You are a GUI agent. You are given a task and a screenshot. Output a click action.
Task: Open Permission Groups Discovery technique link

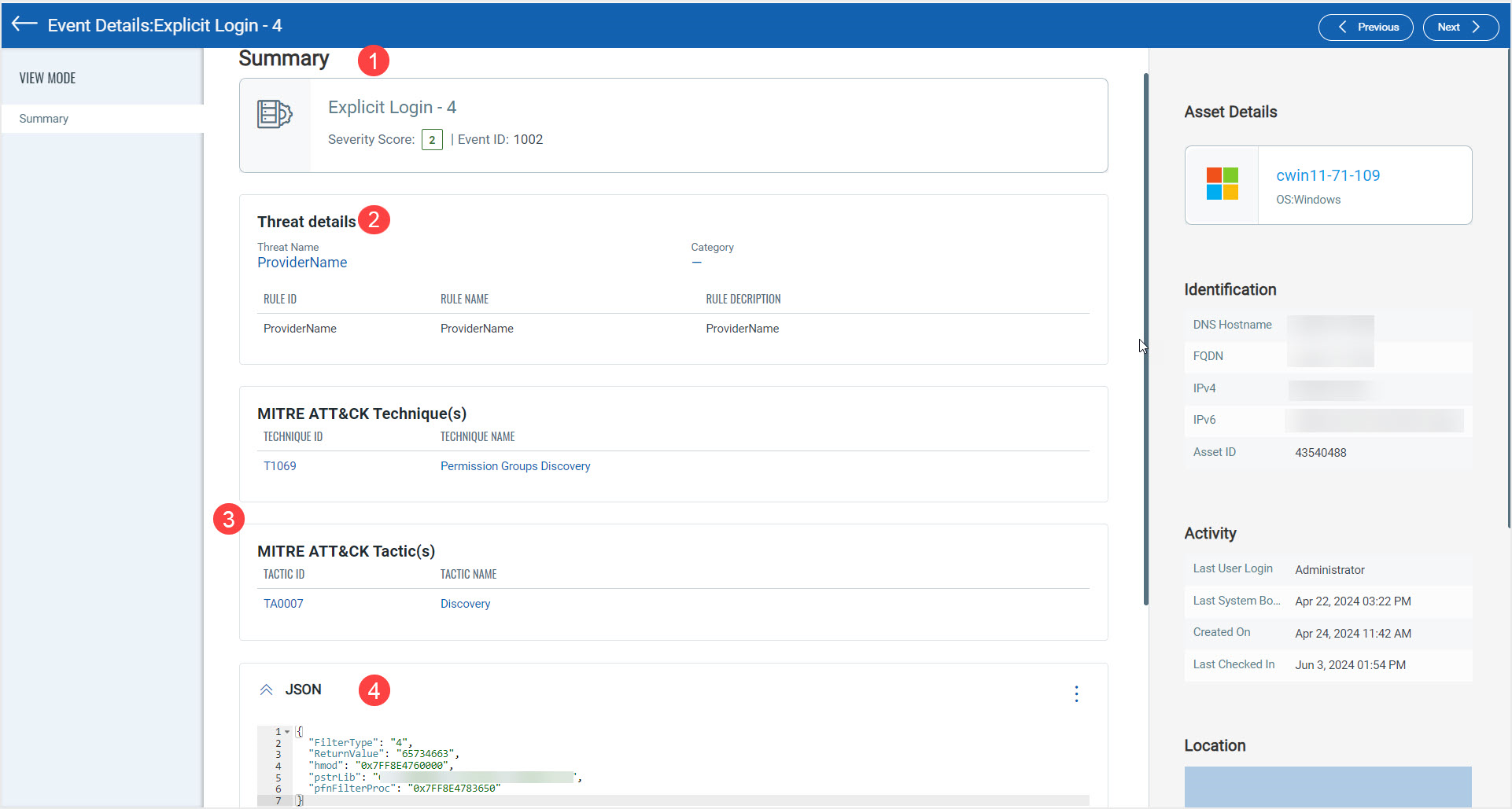[515, 466]
